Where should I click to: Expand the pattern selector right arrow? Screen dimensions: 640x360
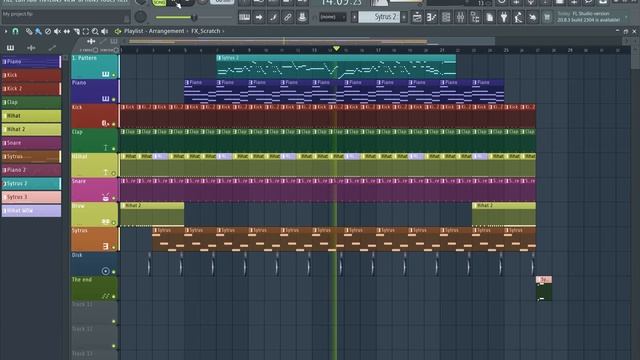click(404, 17)
